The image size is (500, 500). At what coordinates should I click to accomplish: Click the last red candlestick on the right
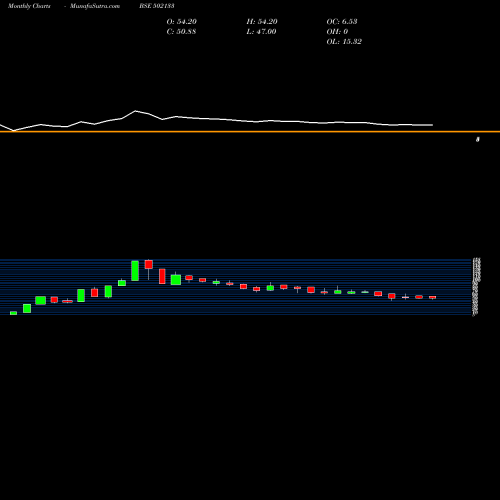[x=432, y=297]
